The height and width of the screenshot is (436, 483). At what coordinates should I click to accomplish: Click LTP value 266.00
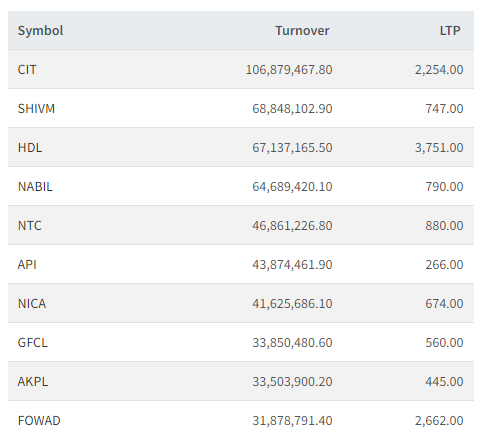[444, 265]
